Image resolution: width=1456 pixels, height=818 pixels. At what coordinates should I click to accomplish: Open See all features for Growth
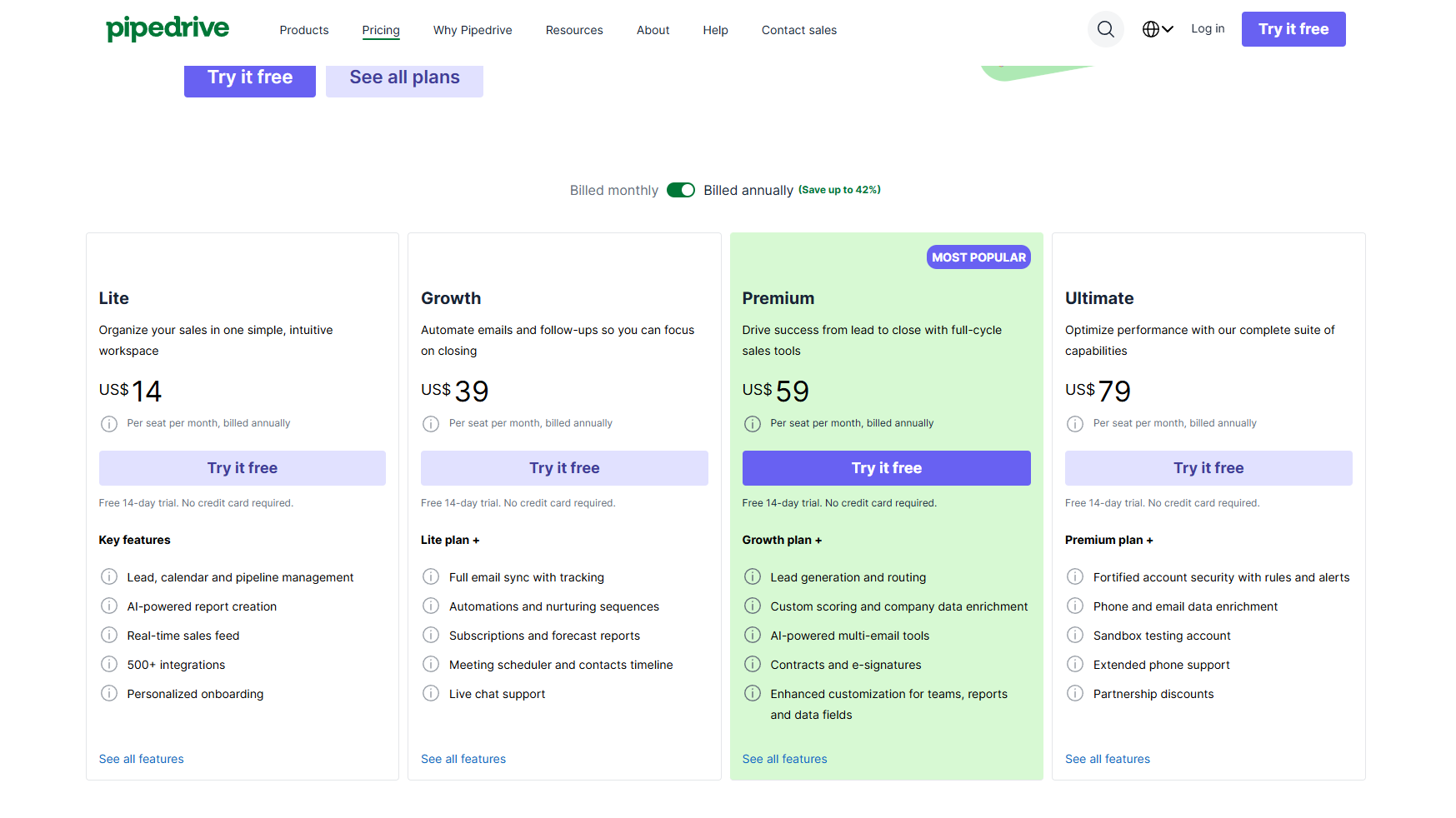tap(463, 759)
